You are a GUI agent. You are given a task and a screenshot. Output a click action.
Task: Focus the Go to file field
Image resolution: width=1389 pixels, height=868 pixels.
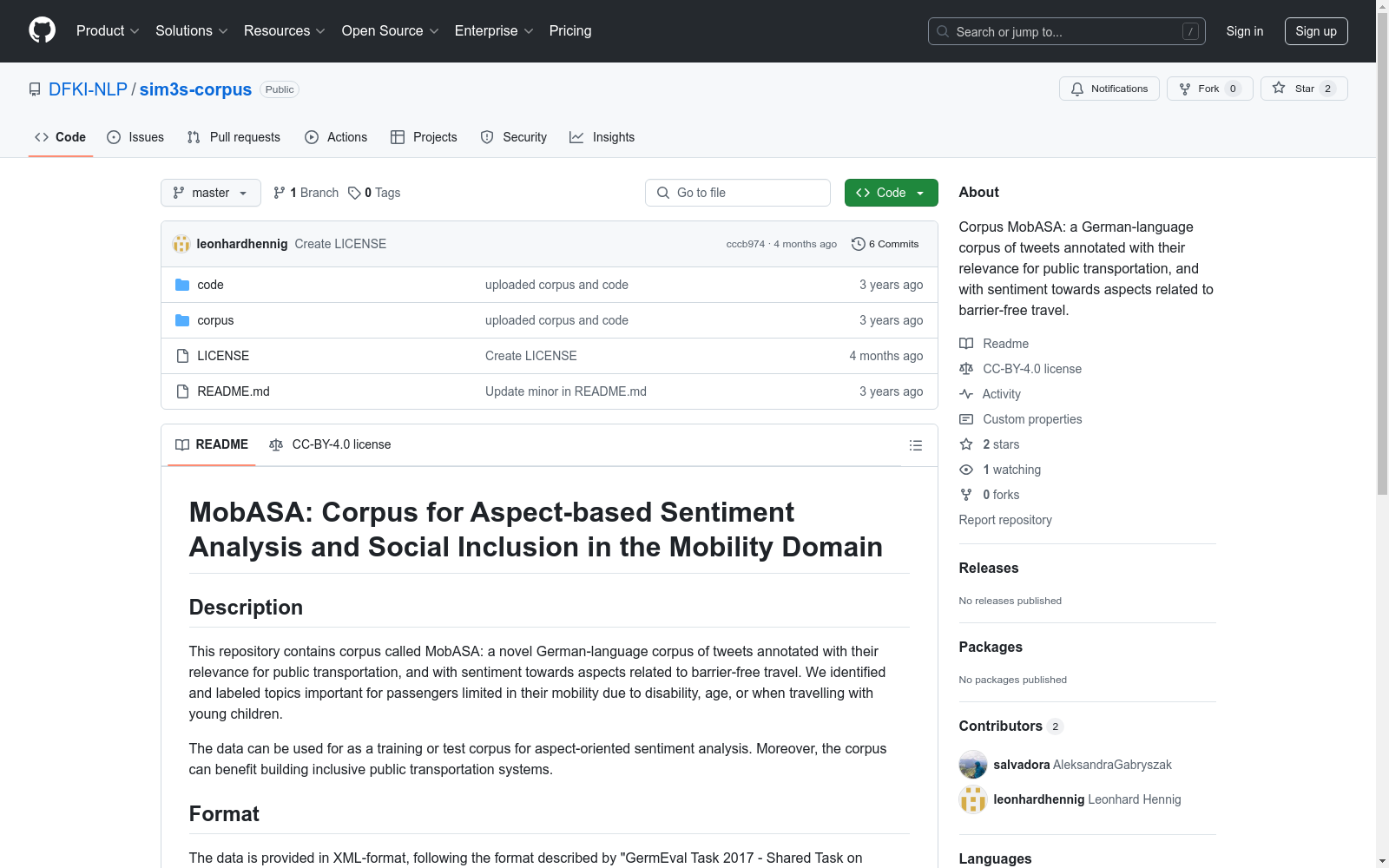pos(738,193)
